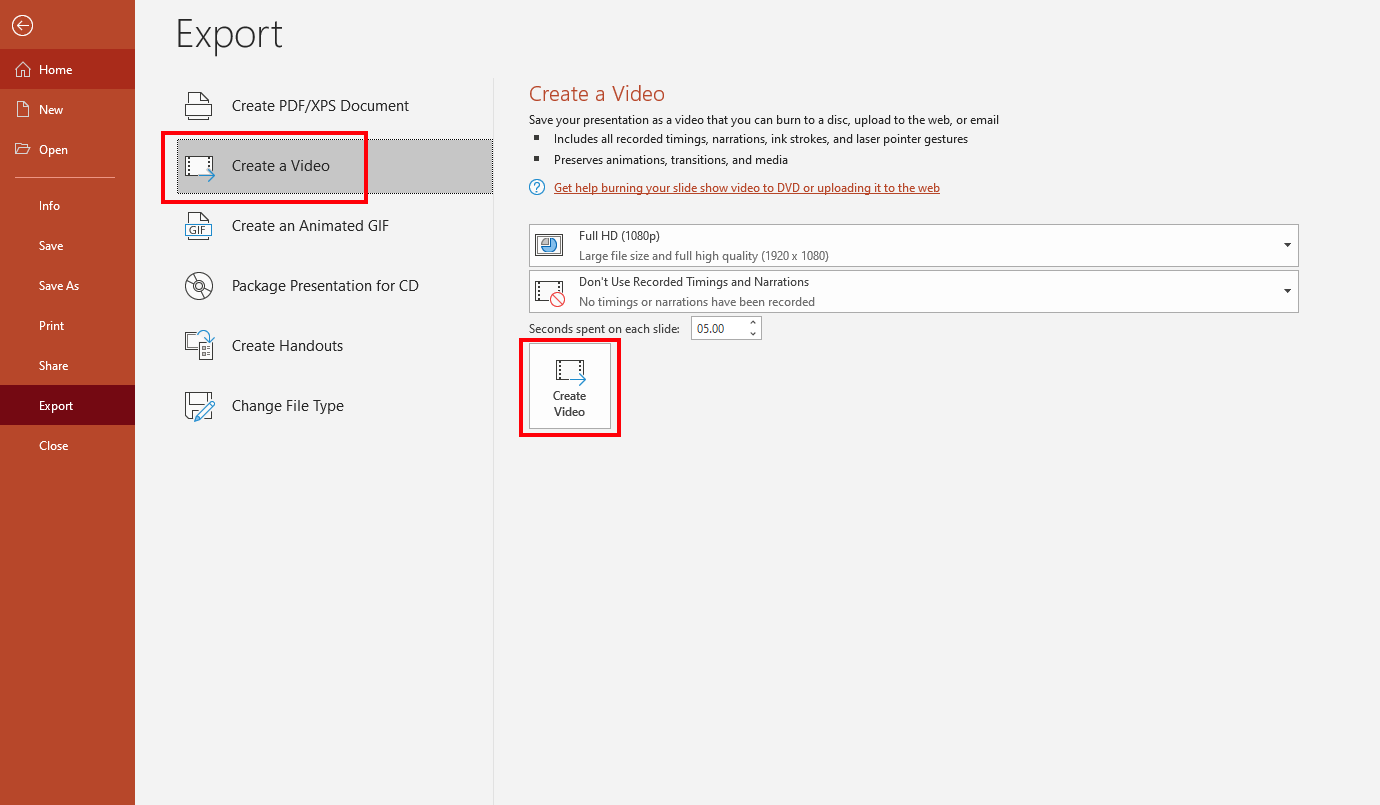Click the back arrow to leave Export view

coord(22,25)
